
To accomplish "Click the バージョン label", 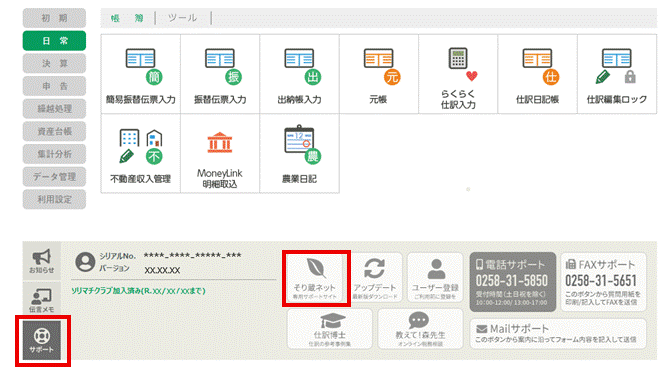I will pyautogui.click(x=114, y=269).
